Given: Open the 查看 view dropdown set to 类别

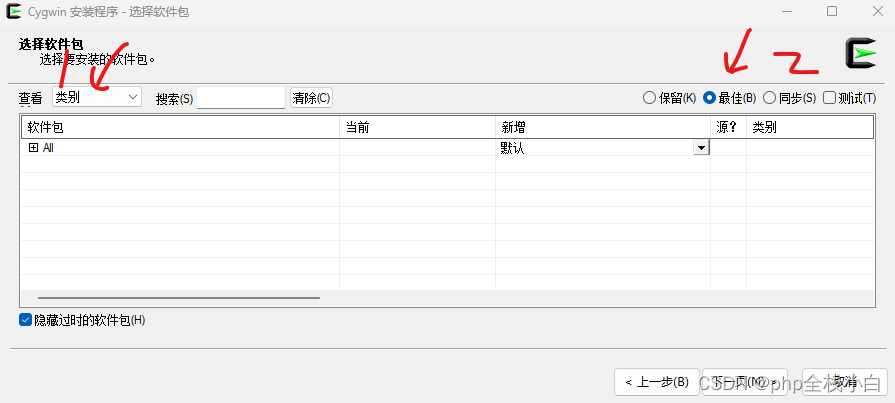Looking at the screenshot, I should (x=96, y=97).
